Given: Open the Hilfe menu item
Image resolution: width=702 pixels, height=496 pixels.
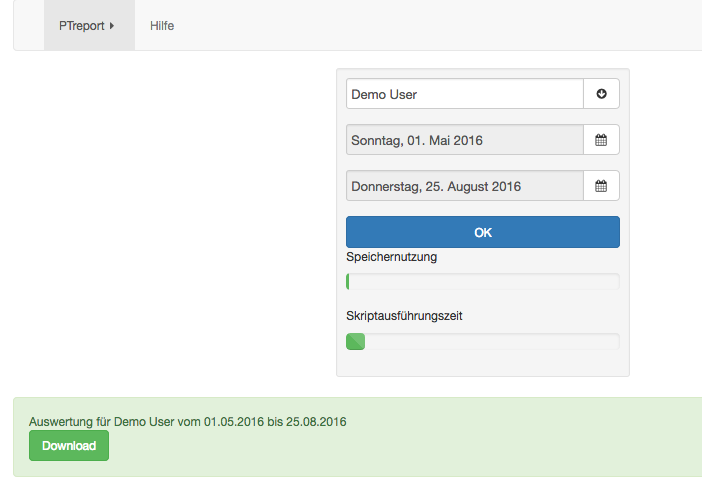Looking at the screenshot, I should pyautogui.click(x=162, y=26).
